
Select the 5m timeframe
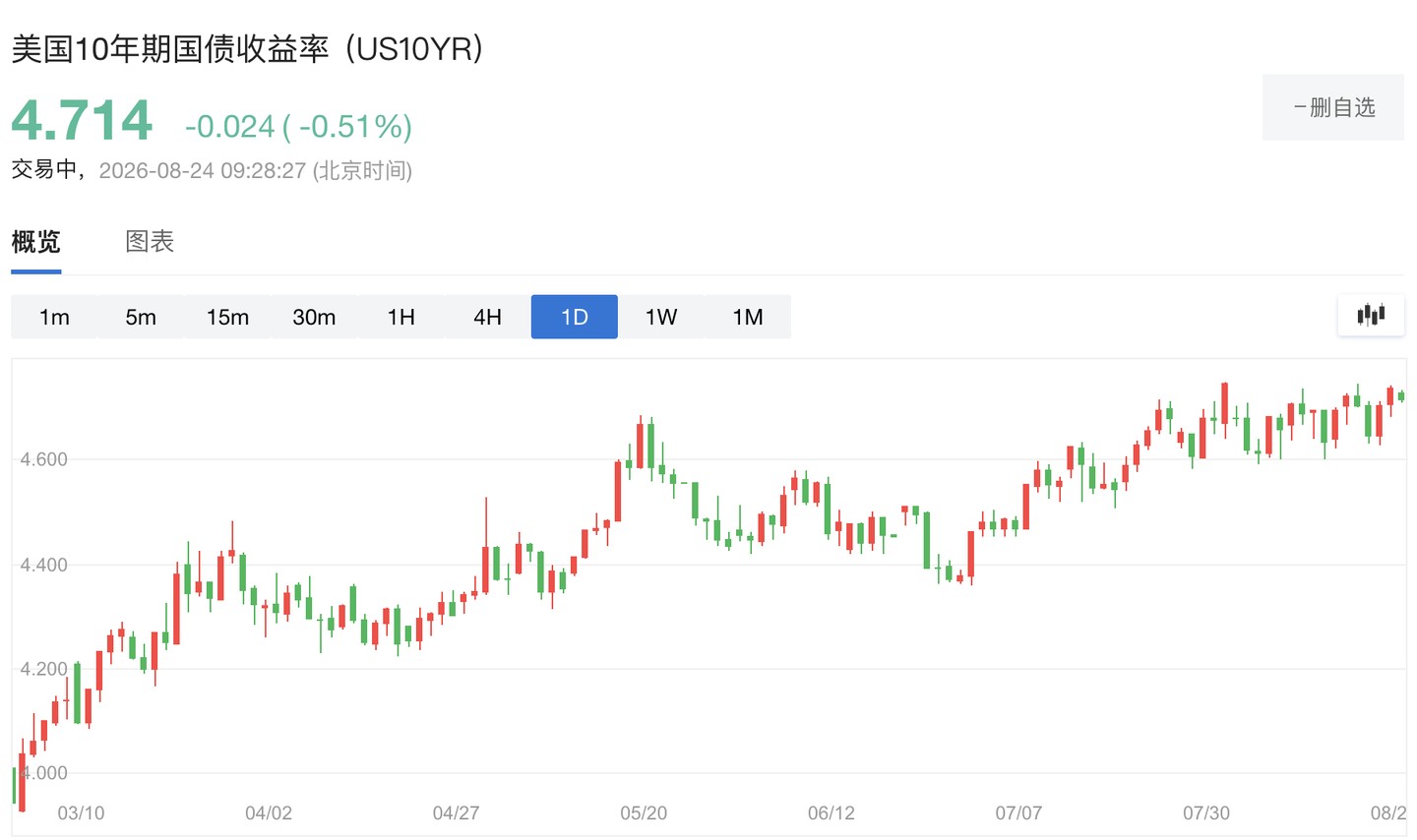(141, 317)
